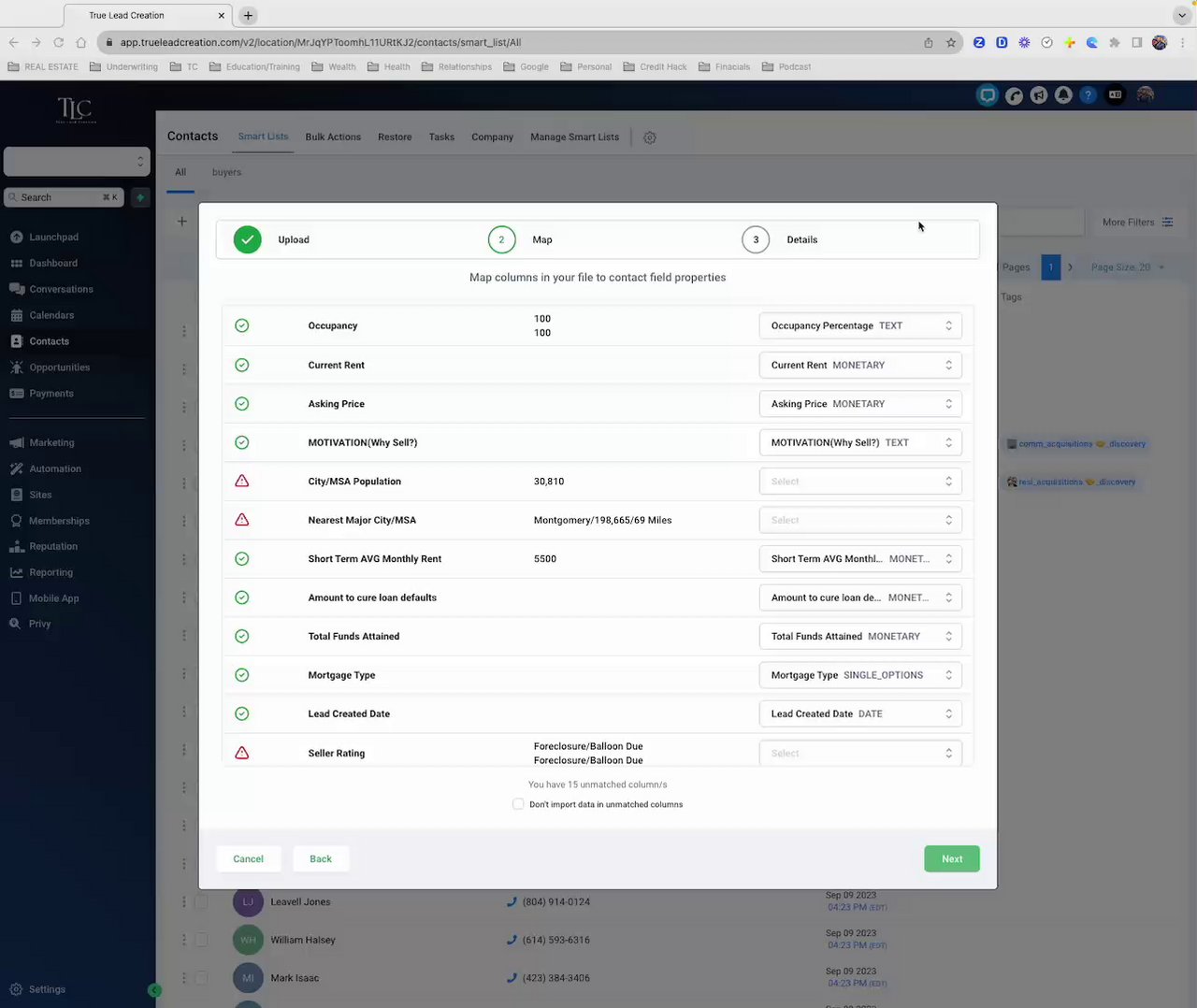Click the gear icon beside Manage Smart Lists
Screen dimensions: 1197x1008
(650, 137)
